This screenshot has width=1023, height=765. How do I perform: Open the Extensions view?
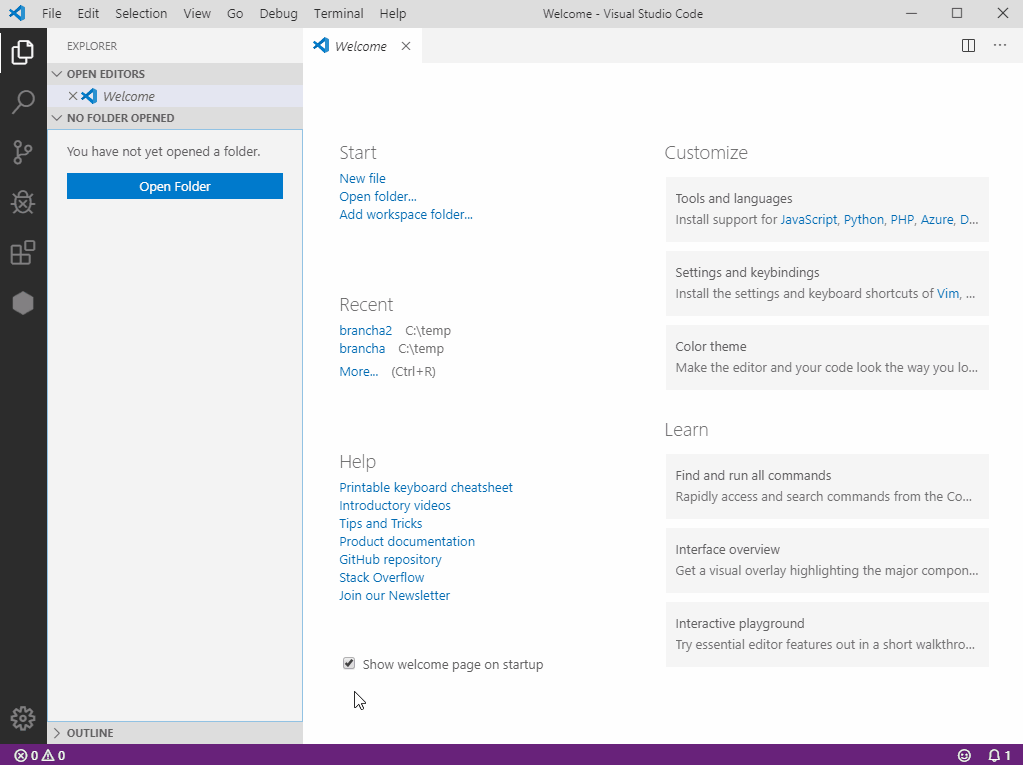pos(23,253)
